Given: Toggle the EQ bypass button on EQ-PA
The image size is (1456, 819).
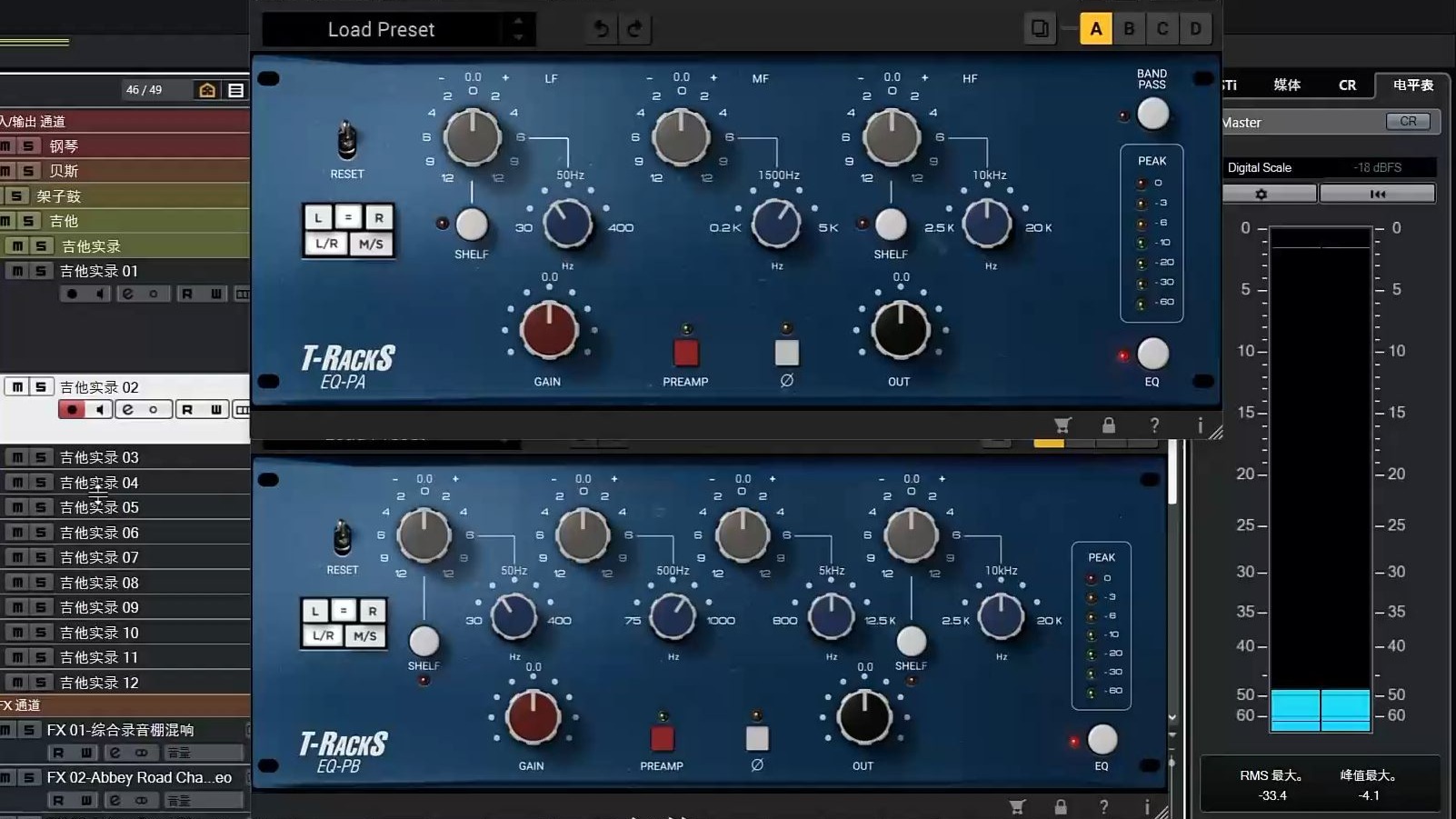Looking at the screenshot, I should [x=1152, y=354].
